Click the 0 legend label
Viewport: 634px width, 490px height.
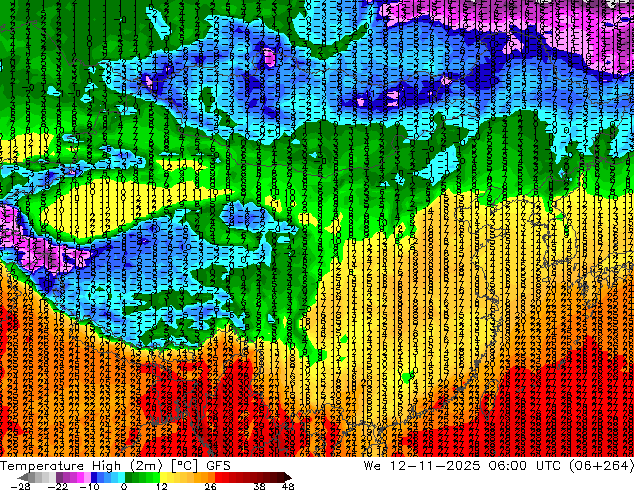click(x=124, y=486)
